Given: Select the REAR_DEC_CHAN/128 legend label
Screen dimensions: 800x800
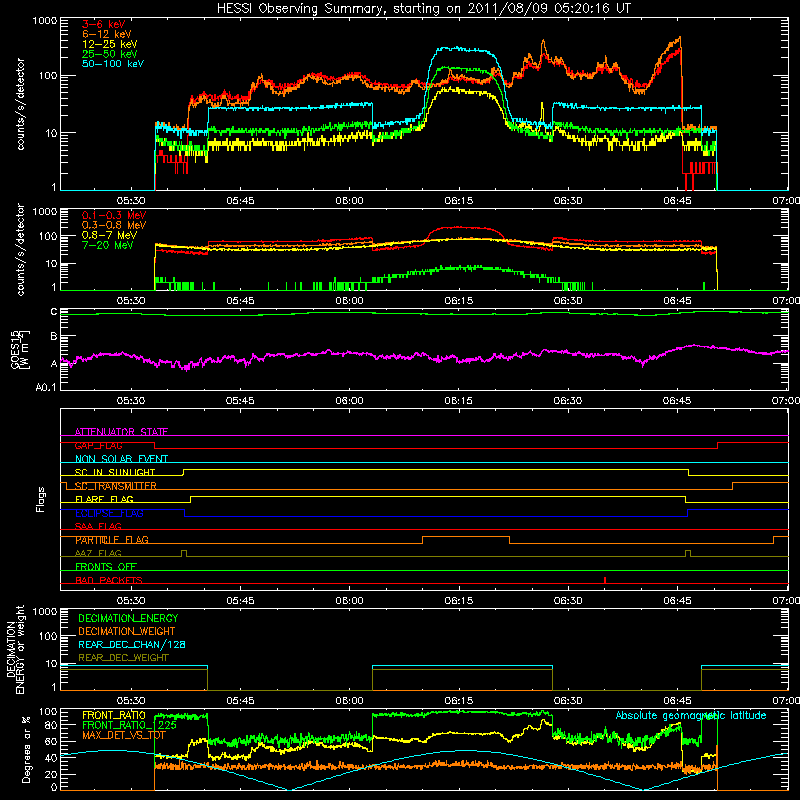Looking at the screenshot, I should tap(132, 644).
